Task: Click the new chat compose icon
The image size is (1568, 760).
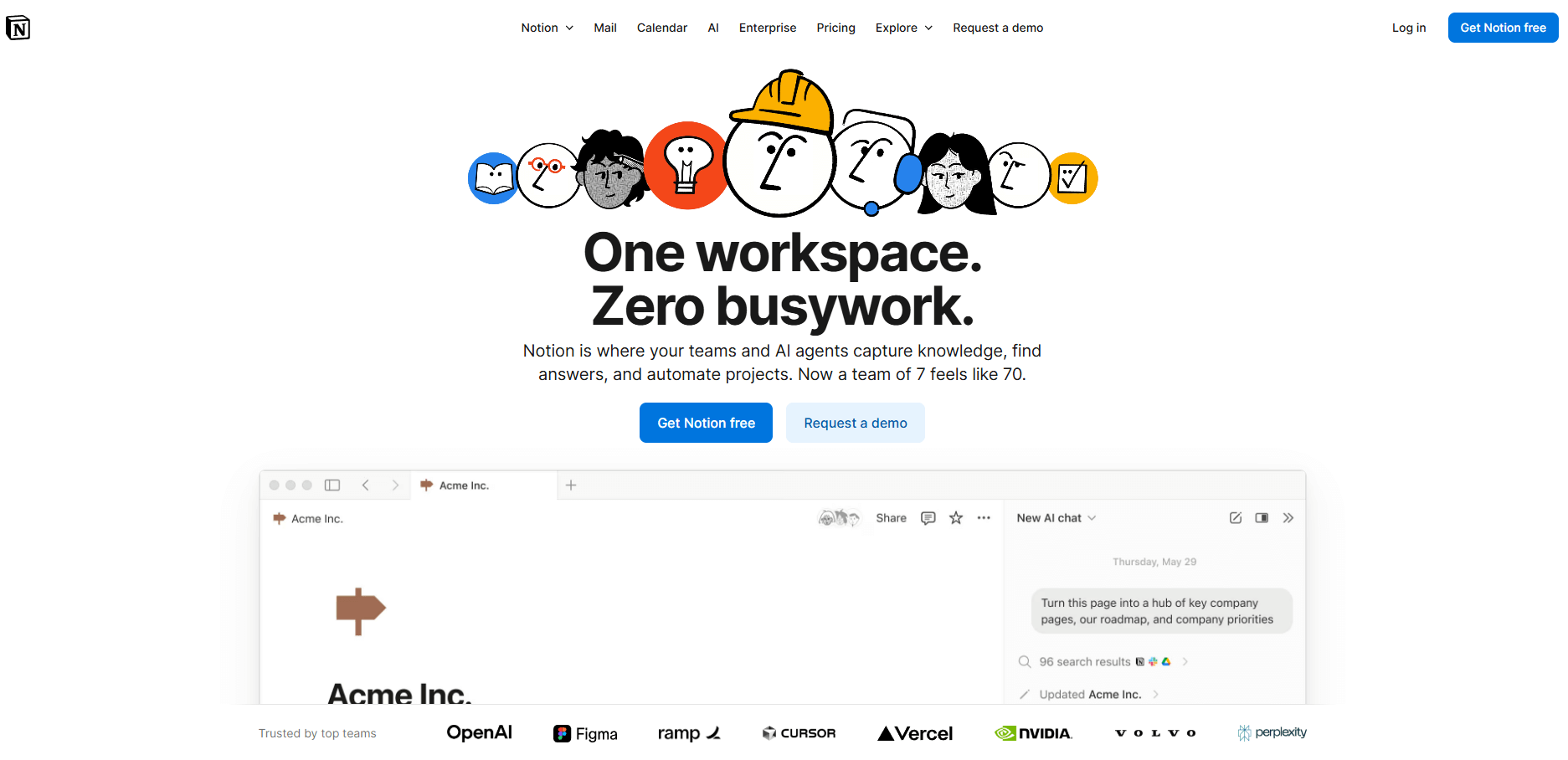Action: (x=1236, y=518)
